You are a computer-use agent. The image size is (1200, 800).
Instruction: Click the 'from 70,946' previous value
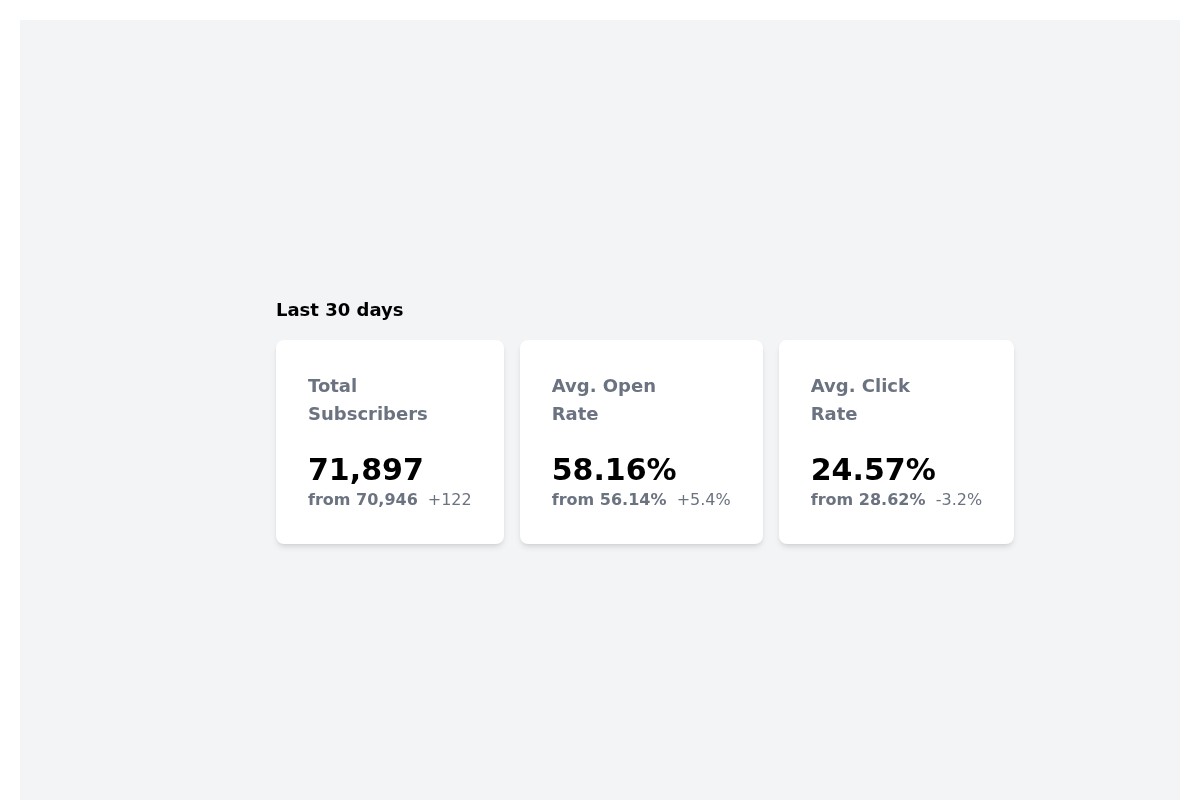click(362, 500)
